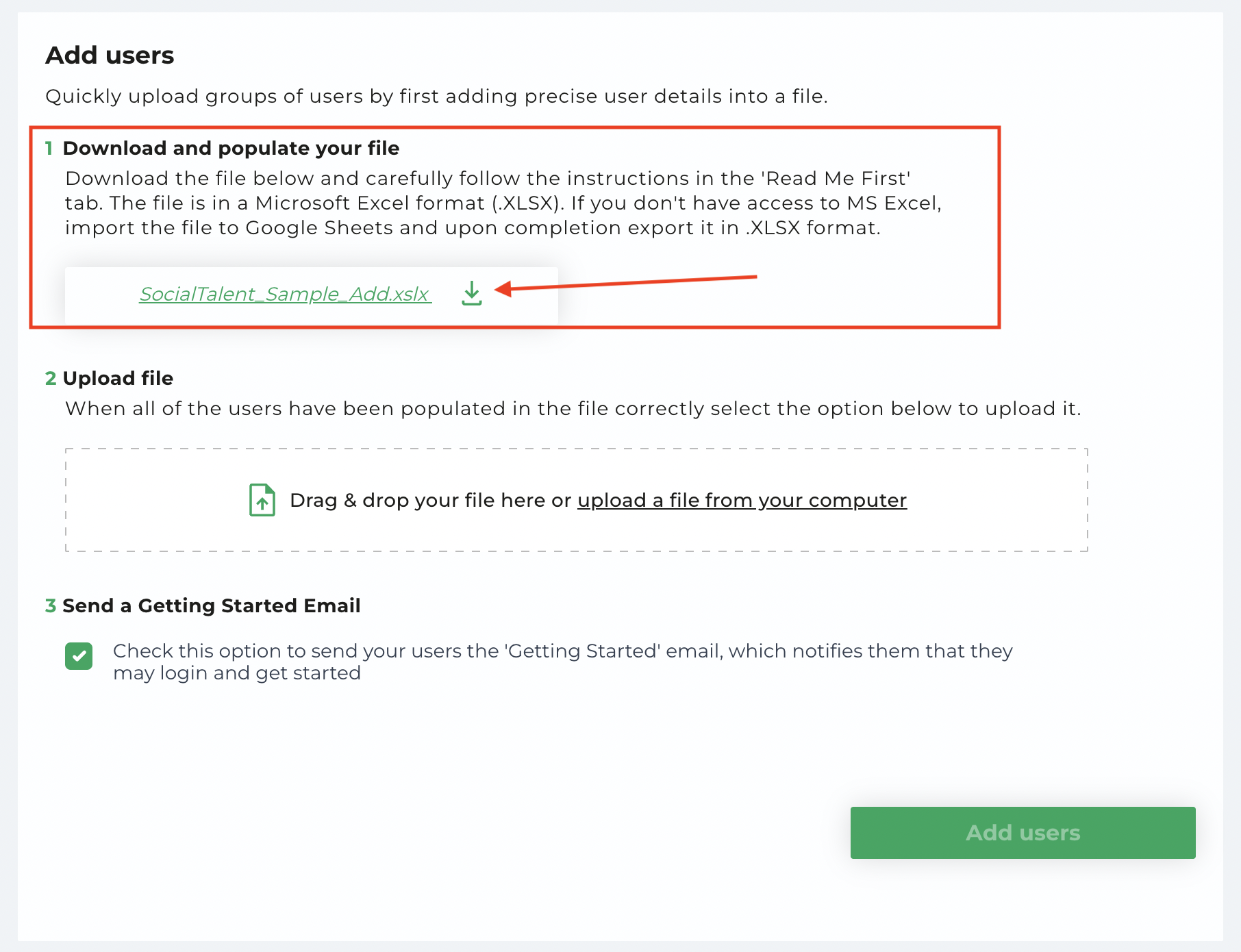
Task: Click the 'Upload file' step heading
Action: pos(118,378)
